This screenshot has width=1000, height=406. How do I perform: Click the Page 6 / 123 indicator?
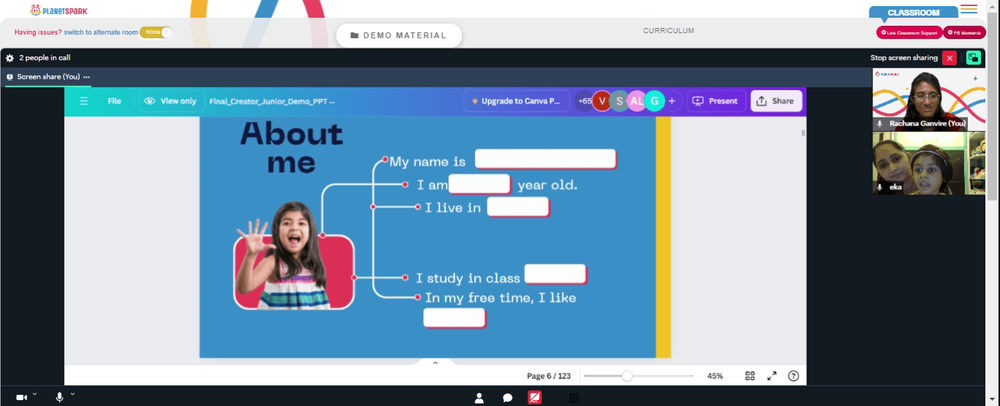(x=548, y=376)
